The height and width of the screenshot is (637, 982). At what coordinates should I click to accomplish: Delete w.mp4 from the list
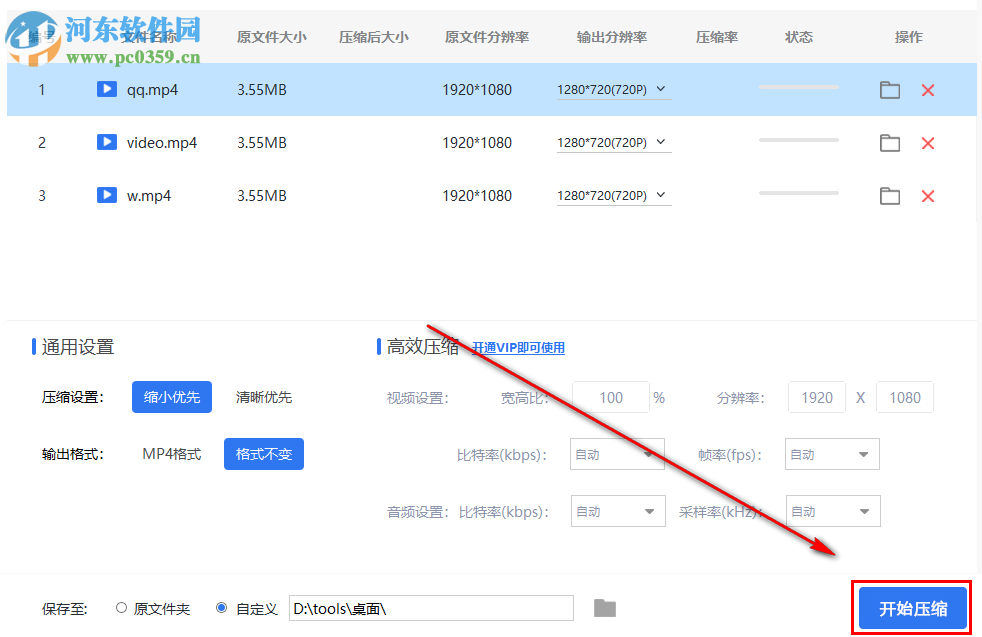pyautogui.click(x=927, y=195)
